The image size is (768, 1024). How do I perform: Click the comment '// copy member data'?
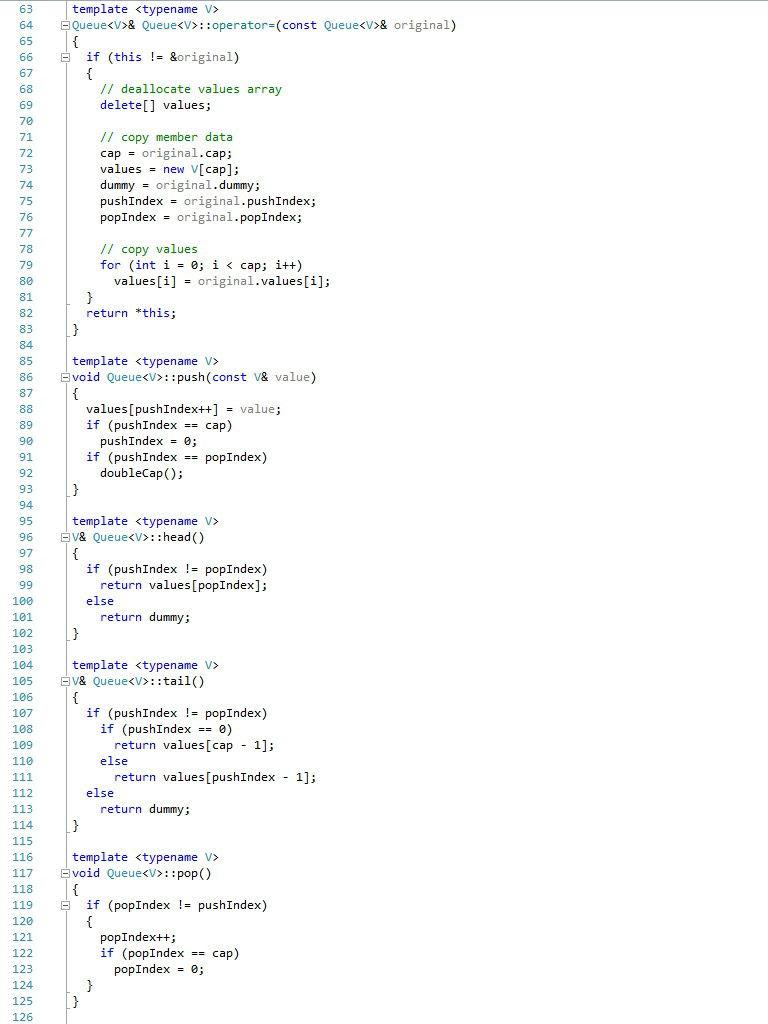tap(166, 137)
